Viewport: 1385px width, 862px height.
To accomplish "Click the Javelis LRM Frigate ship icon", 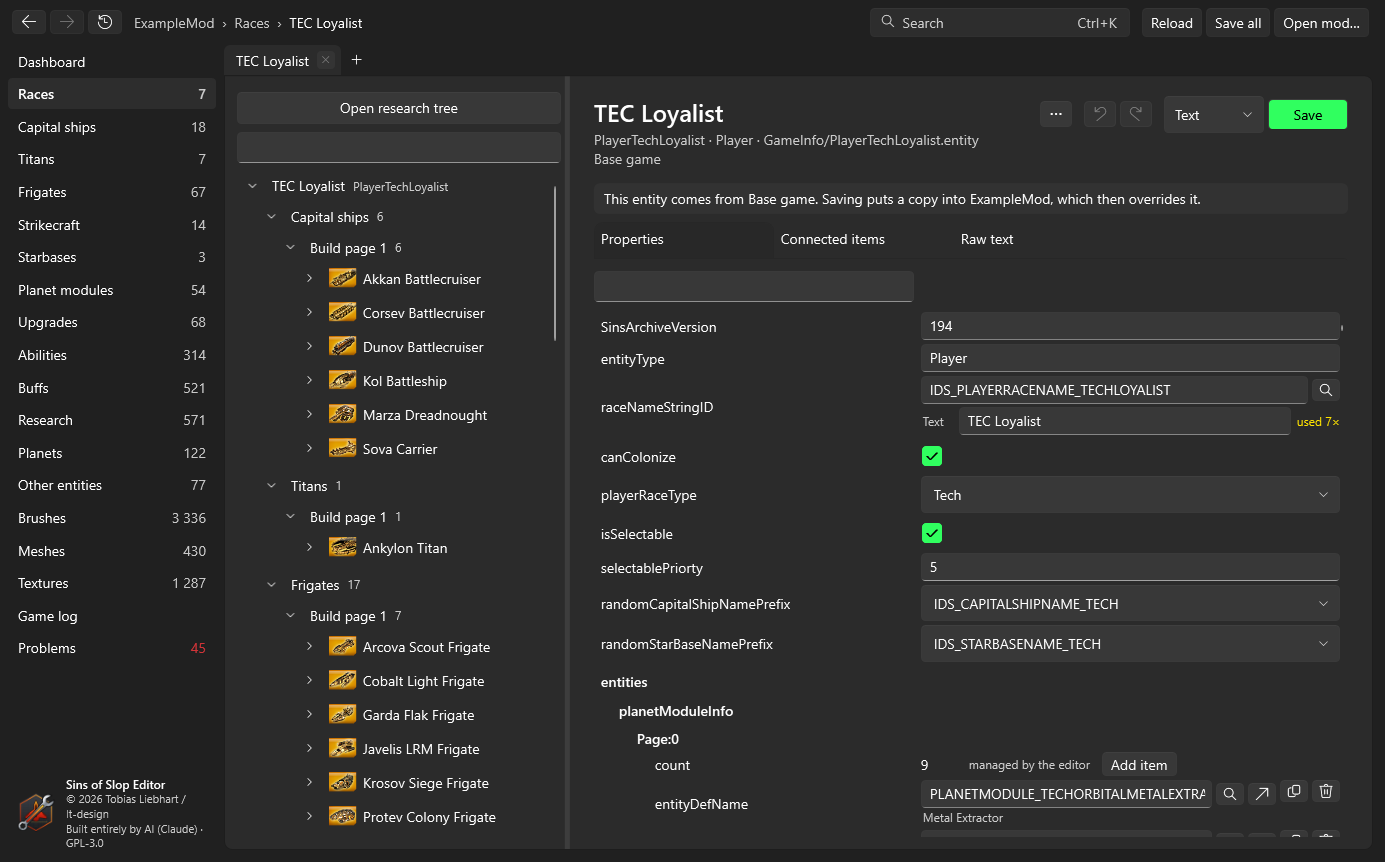I will 343,749.
